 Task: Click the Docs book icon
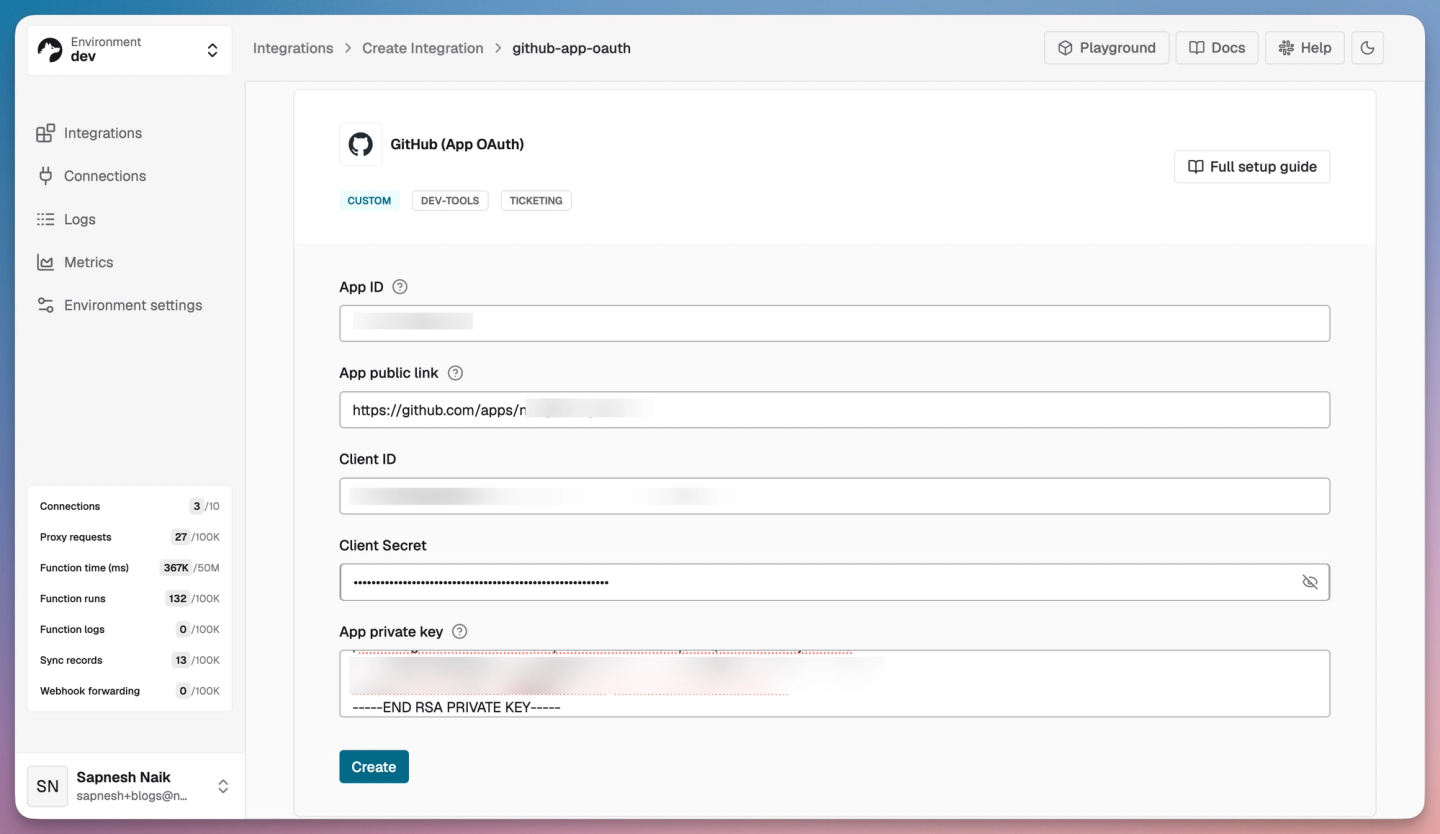point(1196,48)
